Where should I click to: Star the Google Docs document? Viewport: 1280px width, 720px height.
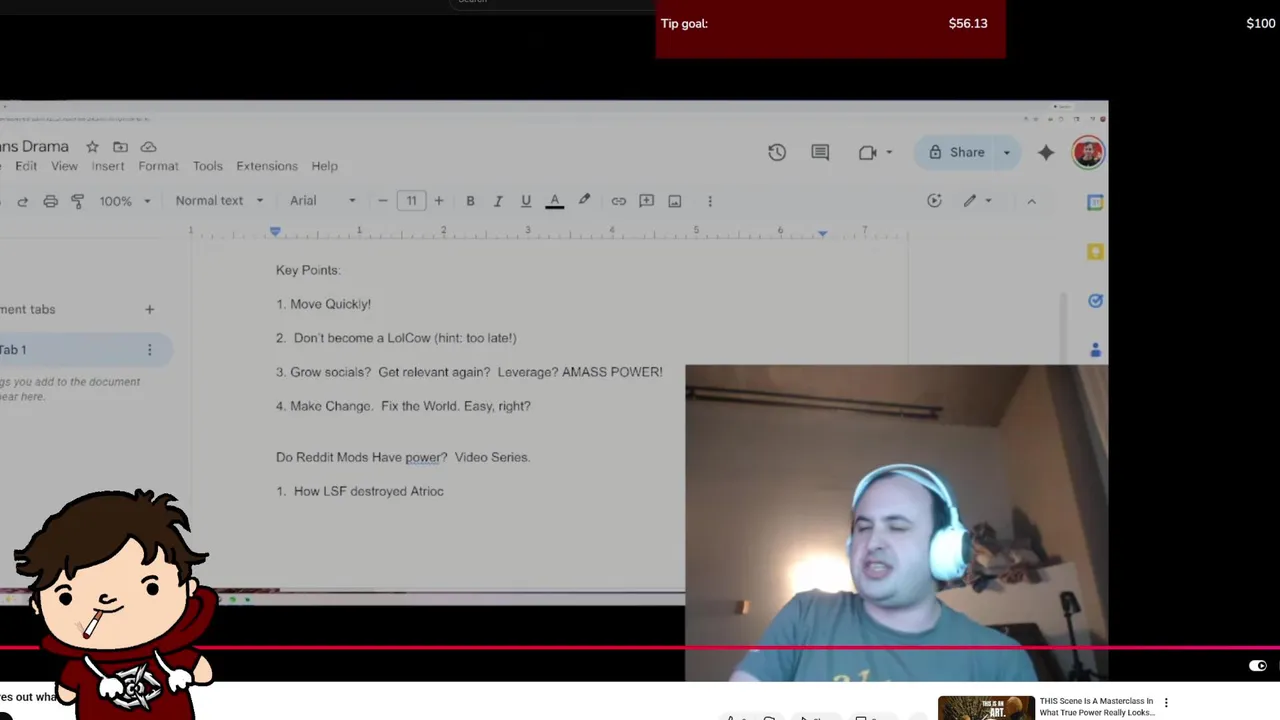click(x=92, y=147)
